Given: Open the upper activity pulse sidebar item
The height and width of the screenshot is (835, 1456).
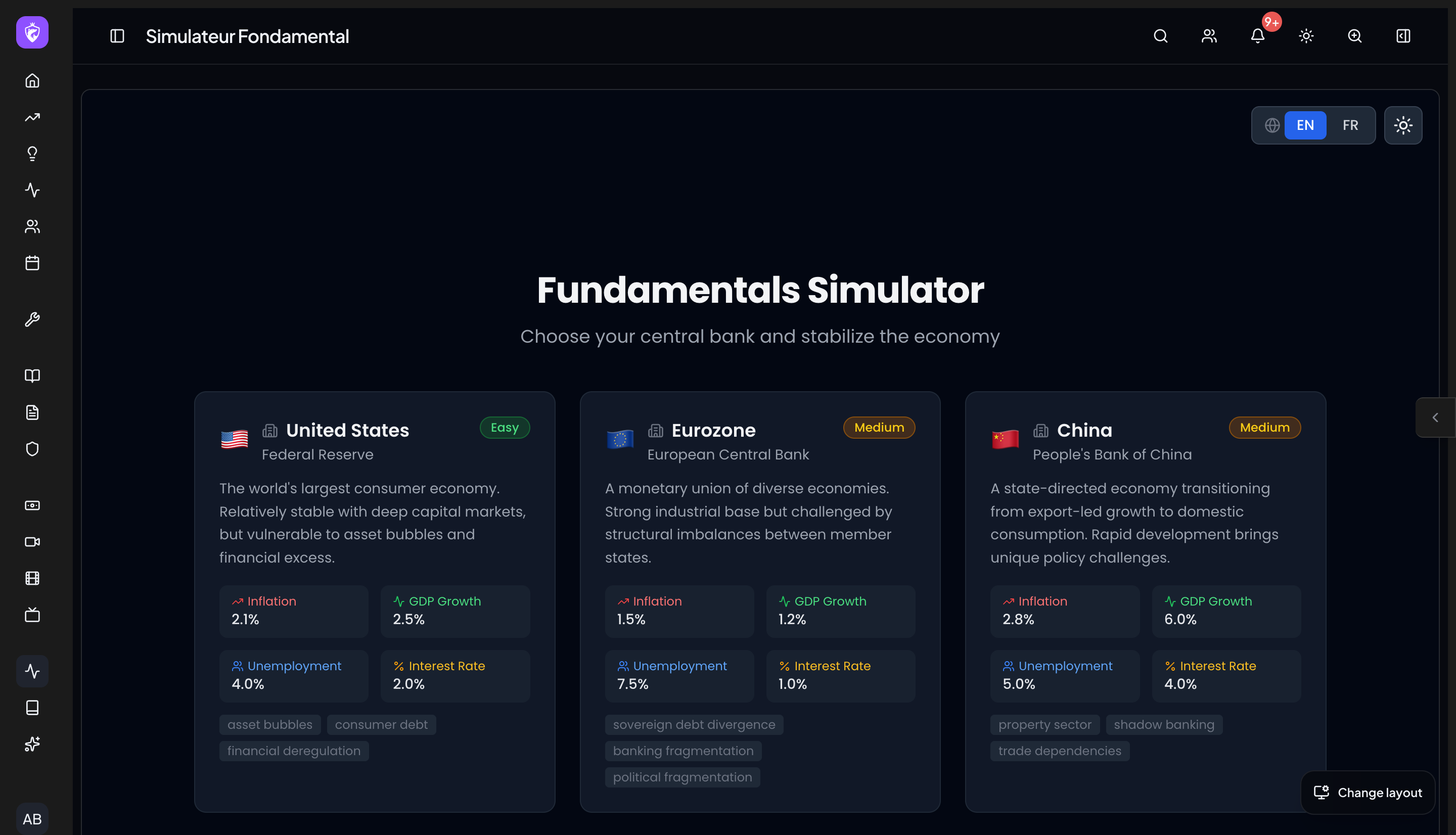Looking at the screenshot, I should [x=32, y=190].
